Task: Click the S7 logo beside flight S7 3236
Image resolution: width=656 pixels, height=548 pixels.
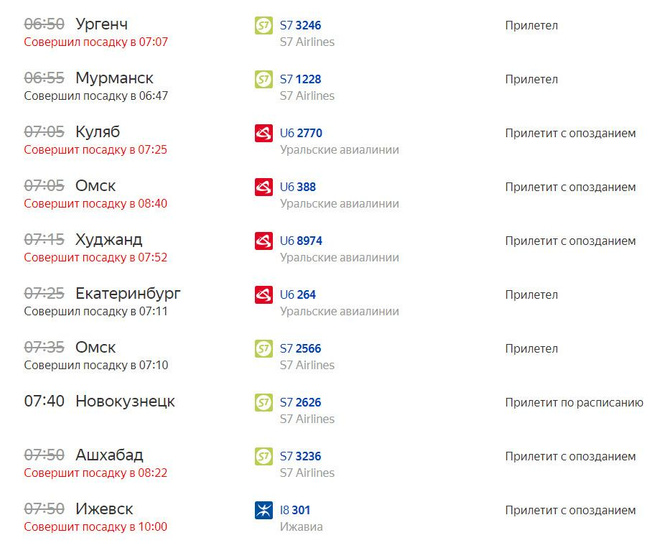Action: coord(264,457)
